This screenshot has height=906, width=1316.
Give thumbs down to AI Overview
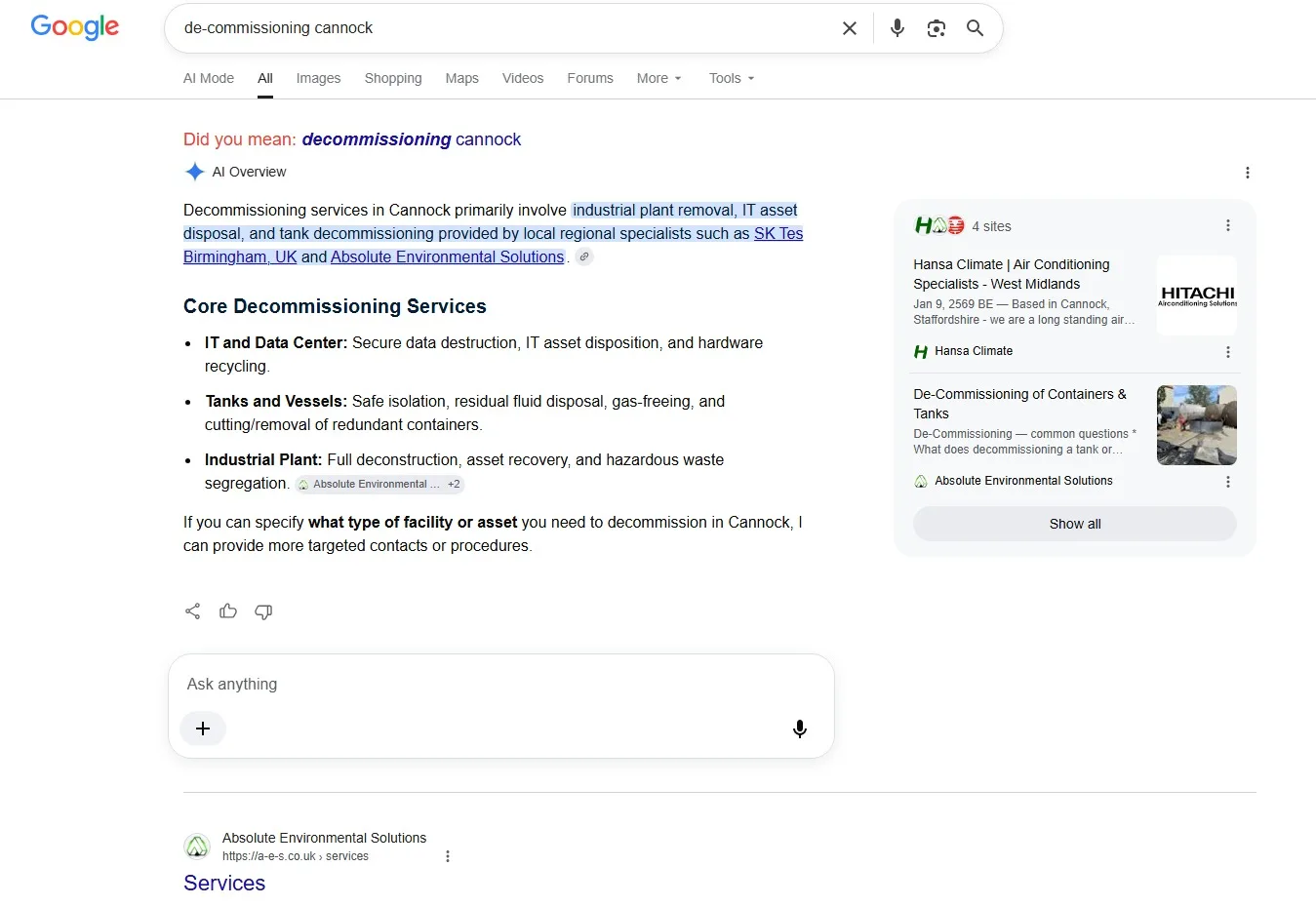coord(263,611)
